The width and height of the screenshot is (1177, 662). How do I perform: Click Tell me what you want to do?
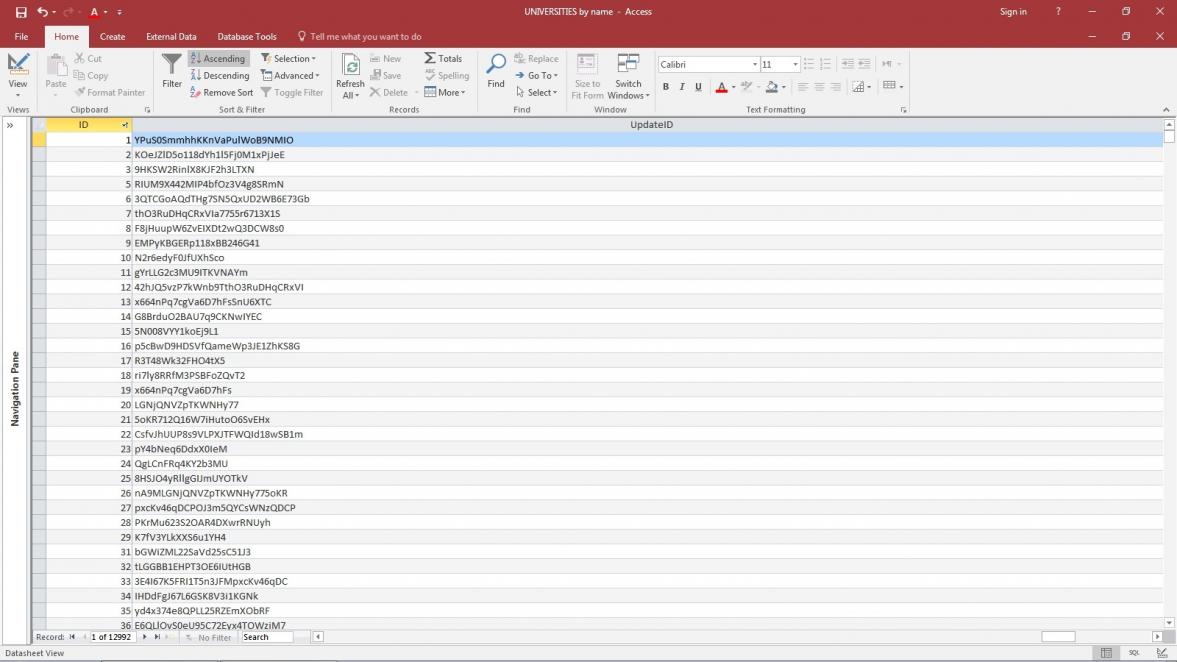point(366,36)
